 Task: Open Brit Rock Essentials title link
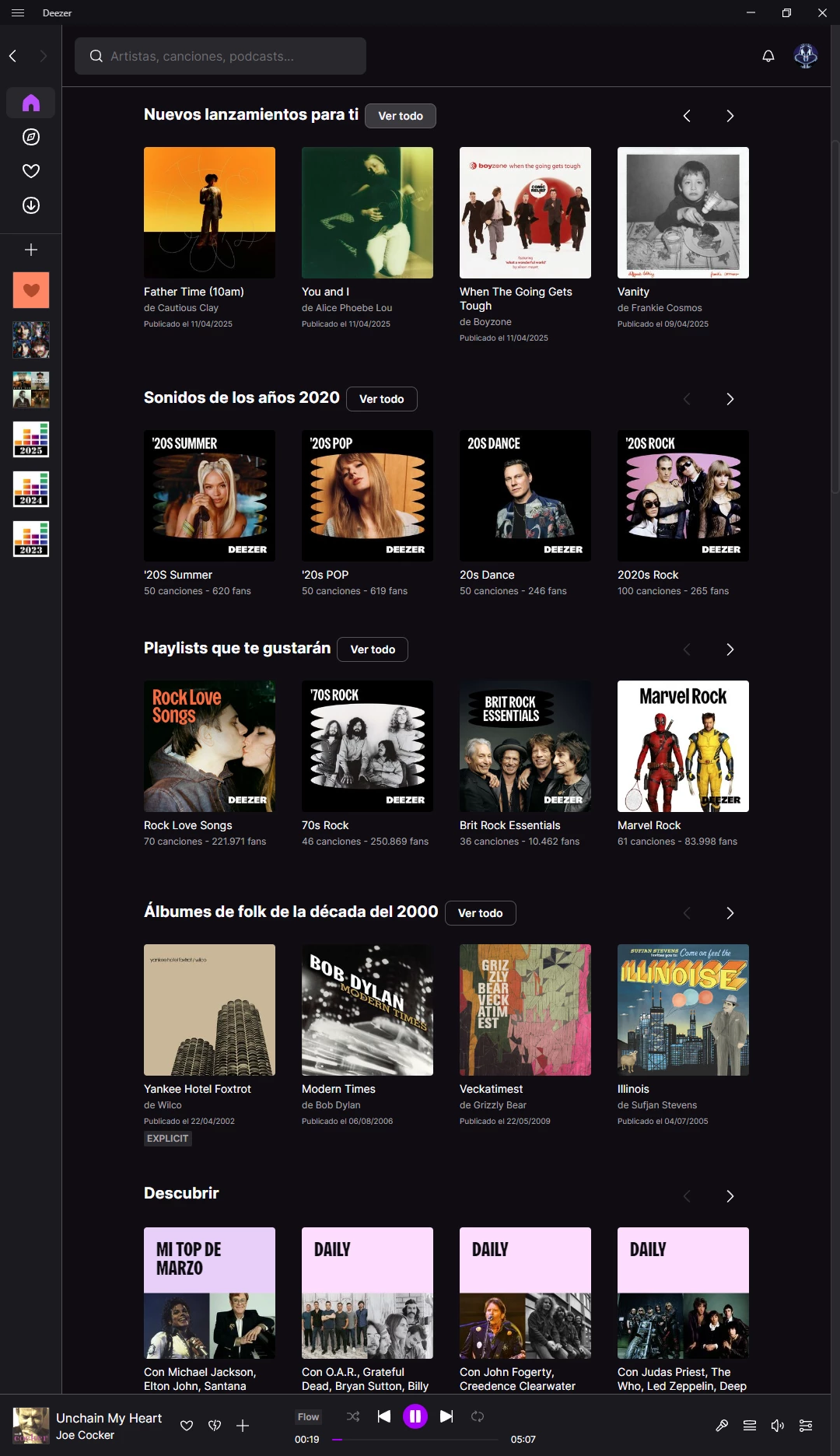click(510, 825)
